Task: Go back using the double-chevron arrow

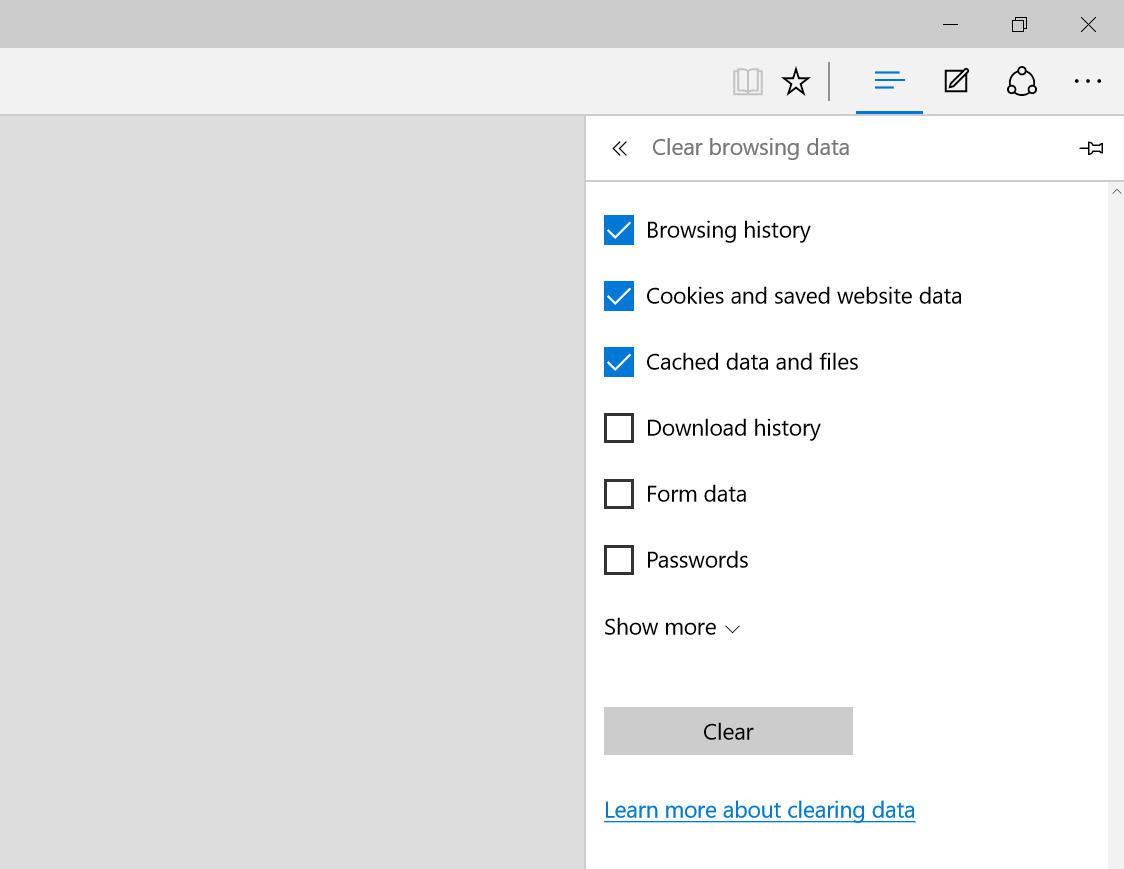Action: [619, 148]
